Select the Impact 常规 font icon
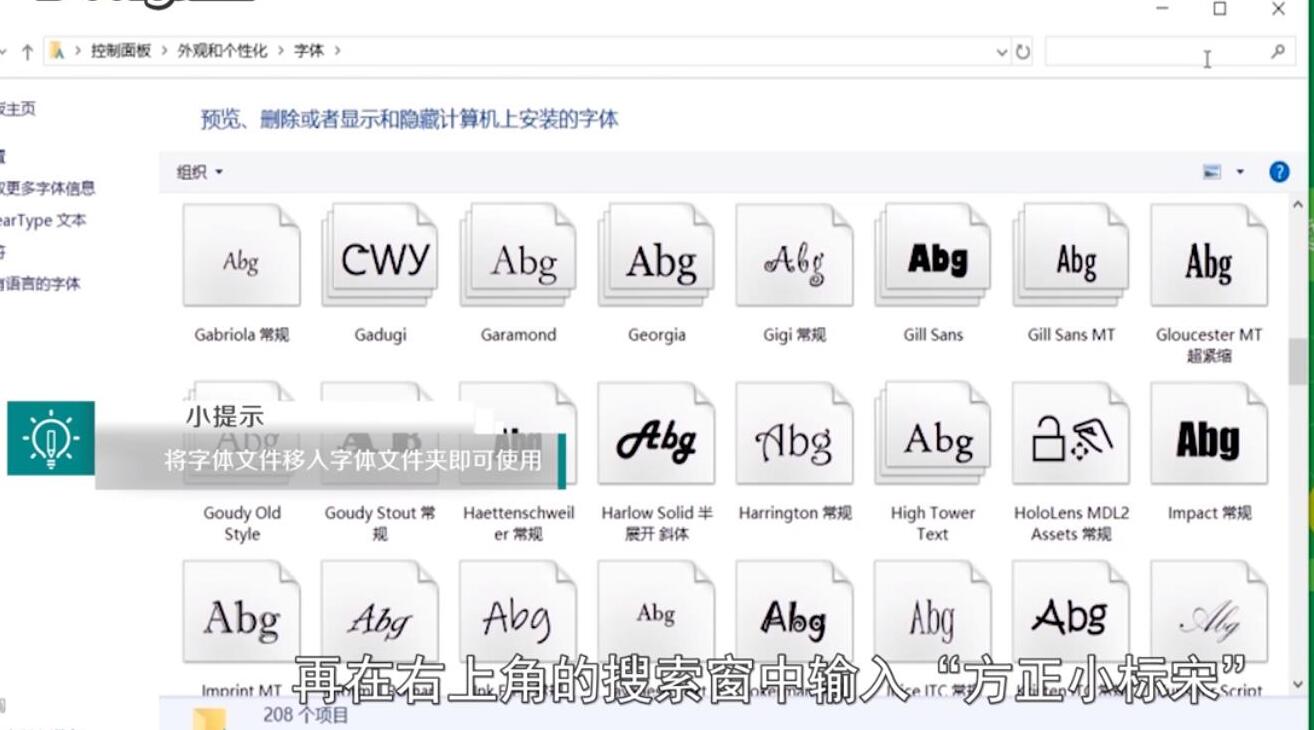1314x730 pixels. pyautogui.click(x=1208, y=433)
